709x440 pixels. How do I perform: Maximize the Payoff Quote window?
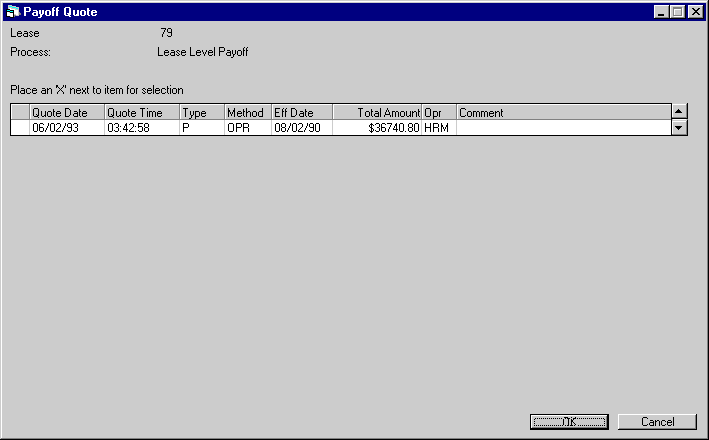tap(677, 12)
